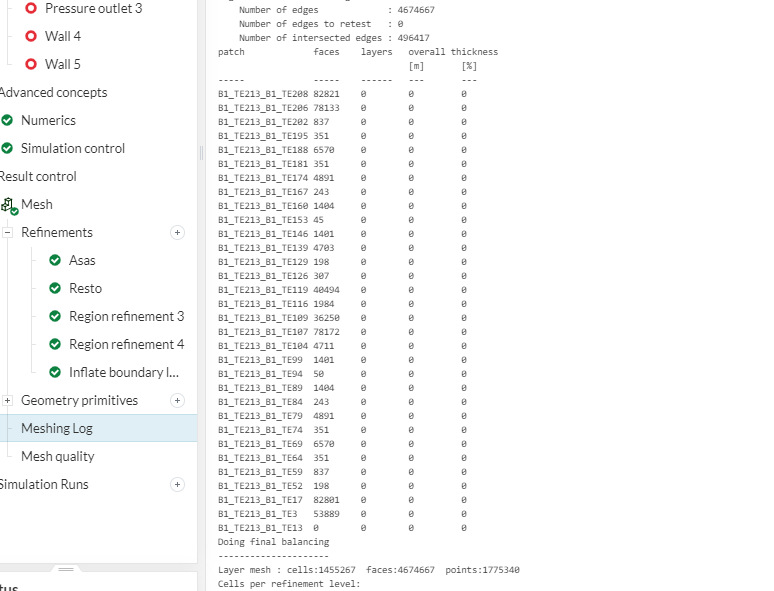The image size is (774, 591).
Task: Collapse the Refinements tree node
Action: coord(8,232)
